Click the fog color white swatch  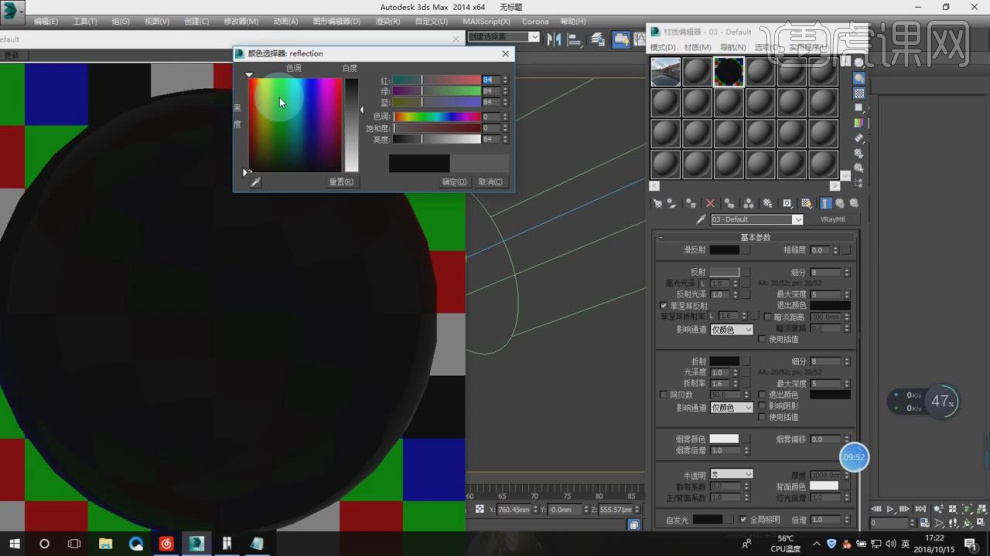point(724,439)
